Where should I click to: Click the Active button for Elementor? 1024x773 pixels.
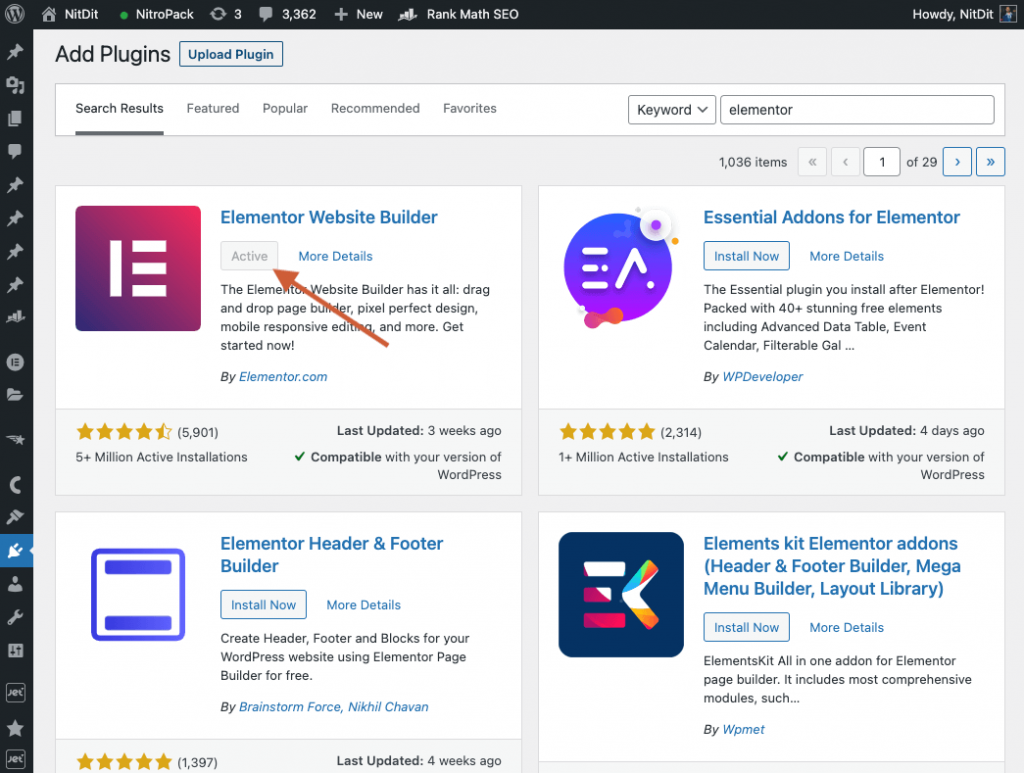click(x=249, y=256)
